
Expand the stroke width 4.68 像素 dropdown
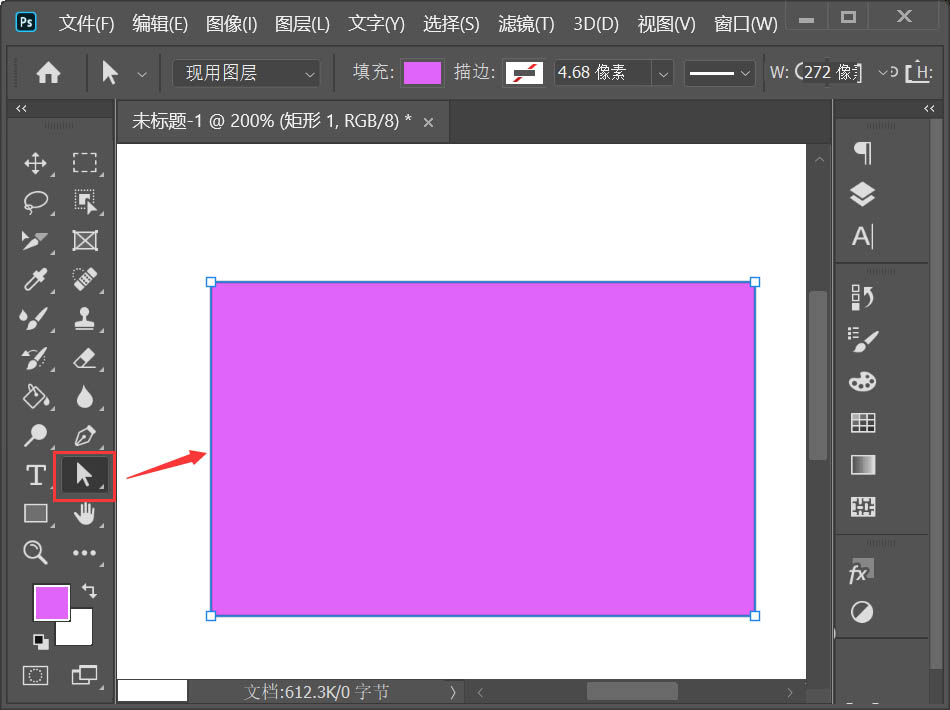click(x=662, y=72)
